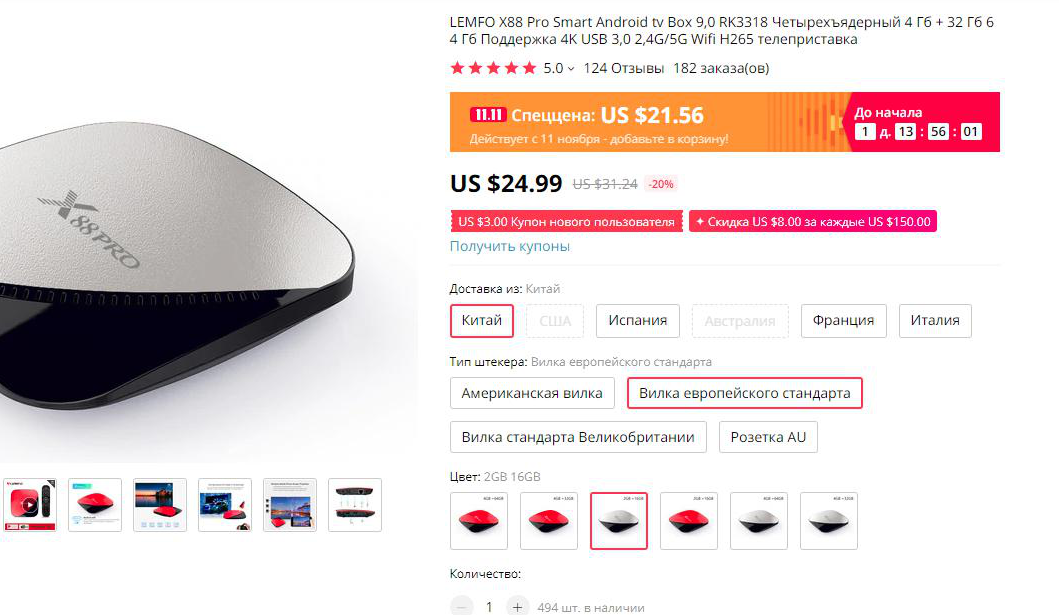This screenshot has width=1059, height=615.
Task: Open the second red box thumbnail image
Action: coord(95,505)
